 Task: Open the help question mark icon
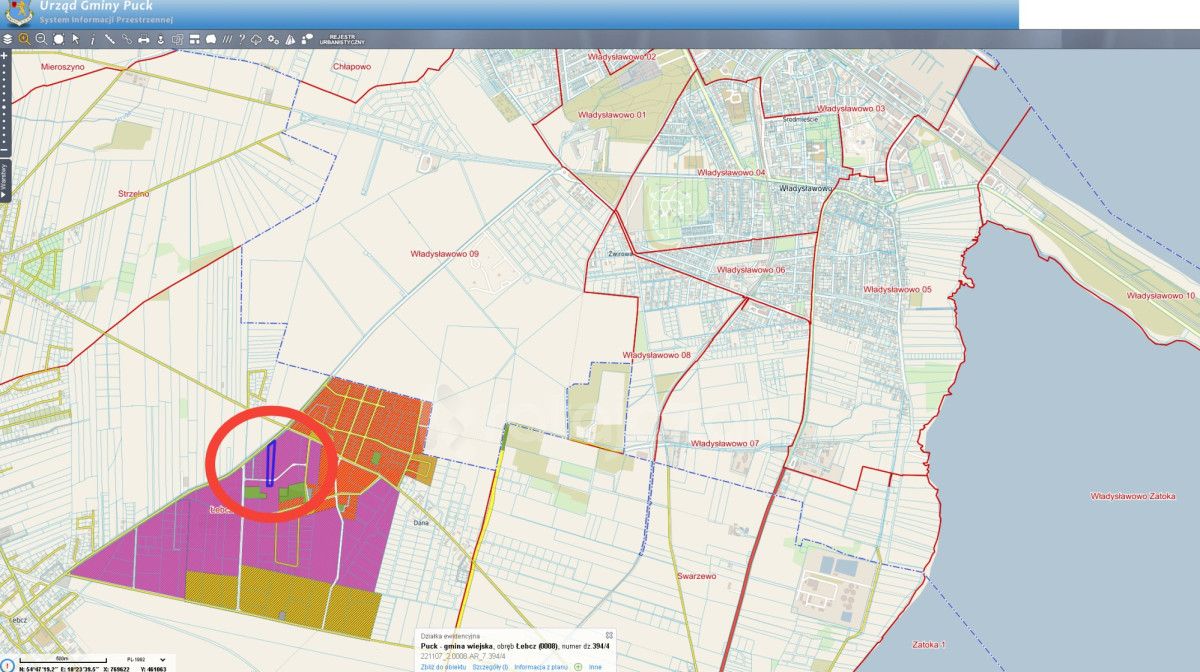240,39
